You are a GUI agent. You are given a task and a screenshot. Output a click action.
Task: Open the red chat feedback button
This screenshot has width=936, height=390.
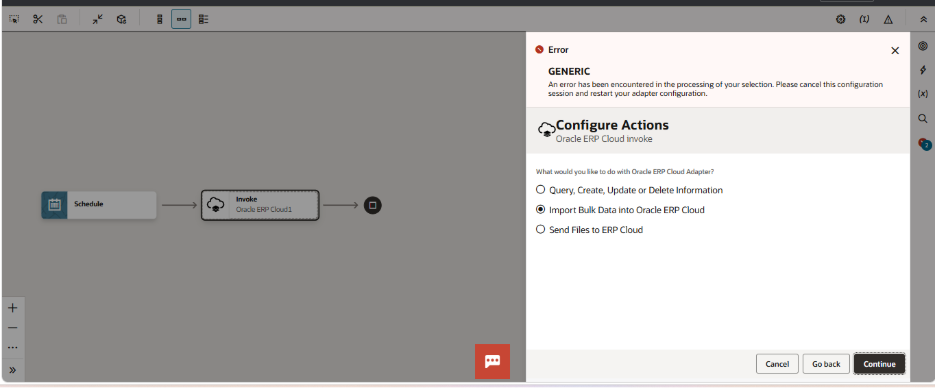pyautogui.click(x=492, y=361)
